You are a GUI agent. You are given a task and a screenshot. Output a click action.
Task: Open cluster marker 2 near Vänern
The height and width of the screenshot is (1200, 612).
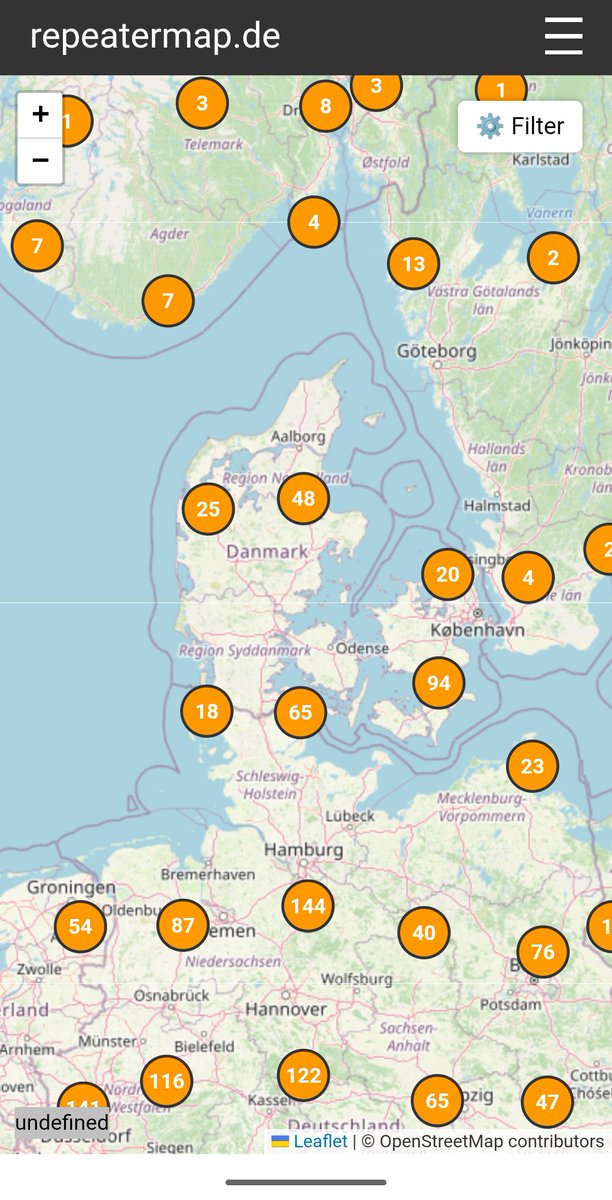pyautogui.click(x=553, y=257)
